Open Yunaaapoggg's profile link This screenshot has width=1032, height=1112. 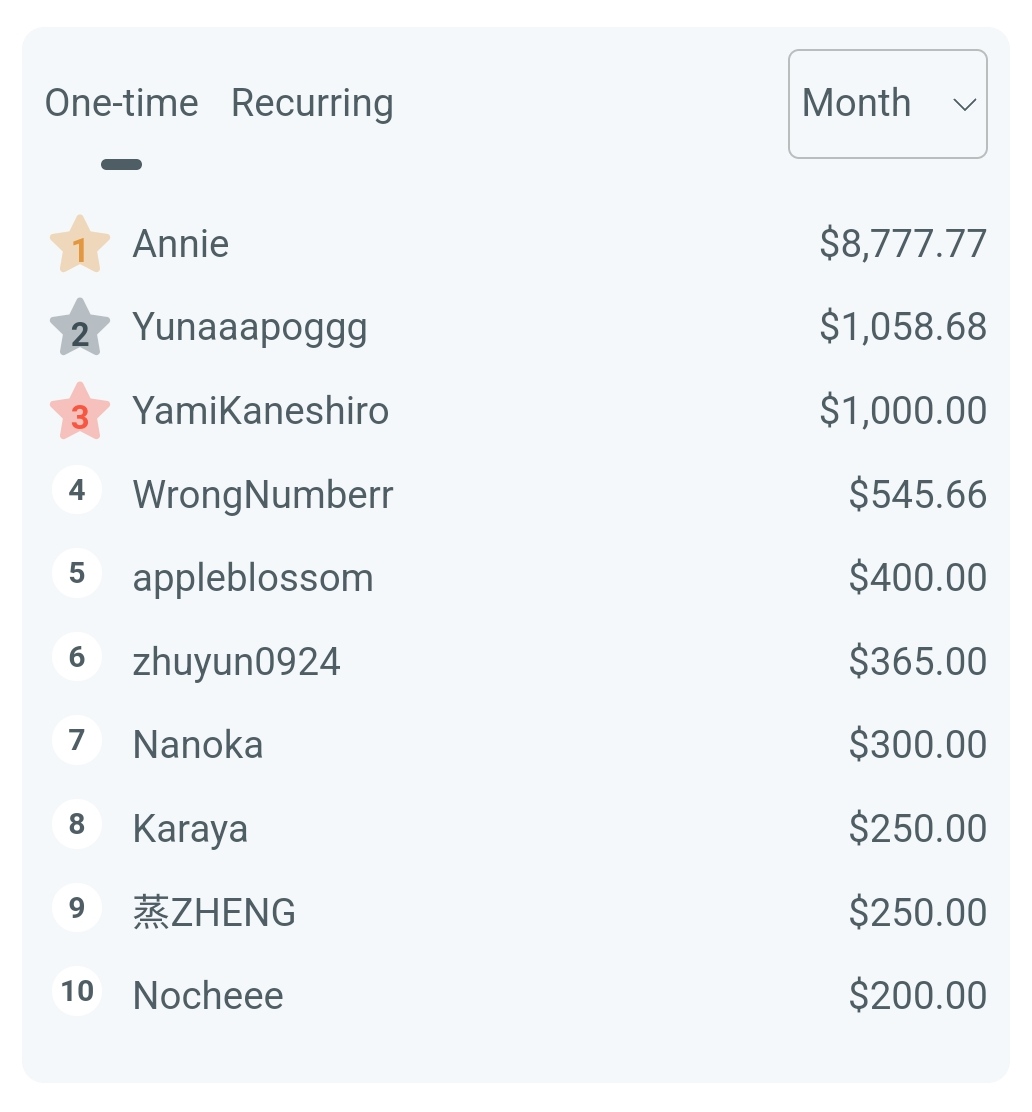tap(250, 328)
